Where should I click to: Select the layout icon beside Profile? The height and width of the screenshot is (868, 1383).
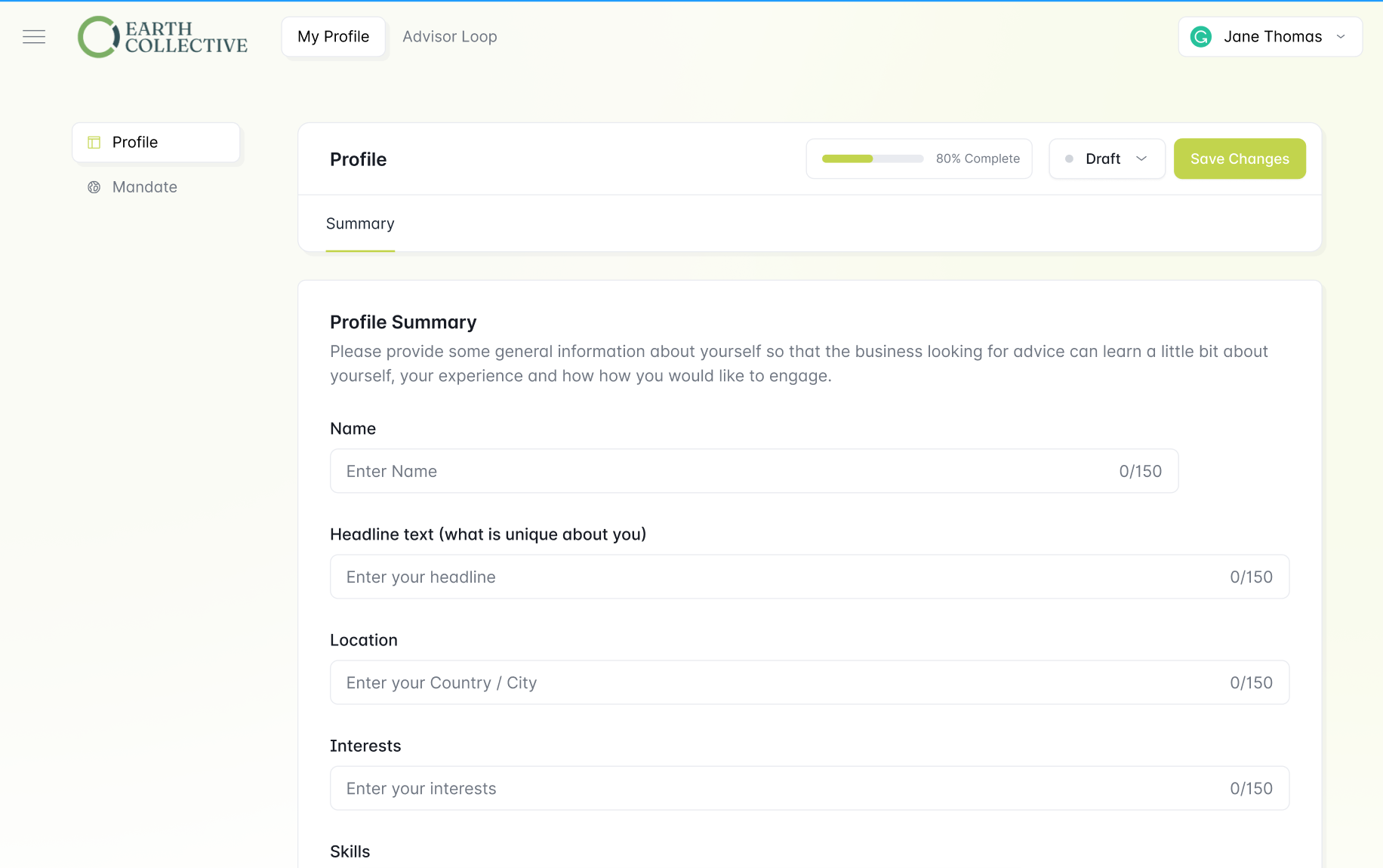[94, 142]
